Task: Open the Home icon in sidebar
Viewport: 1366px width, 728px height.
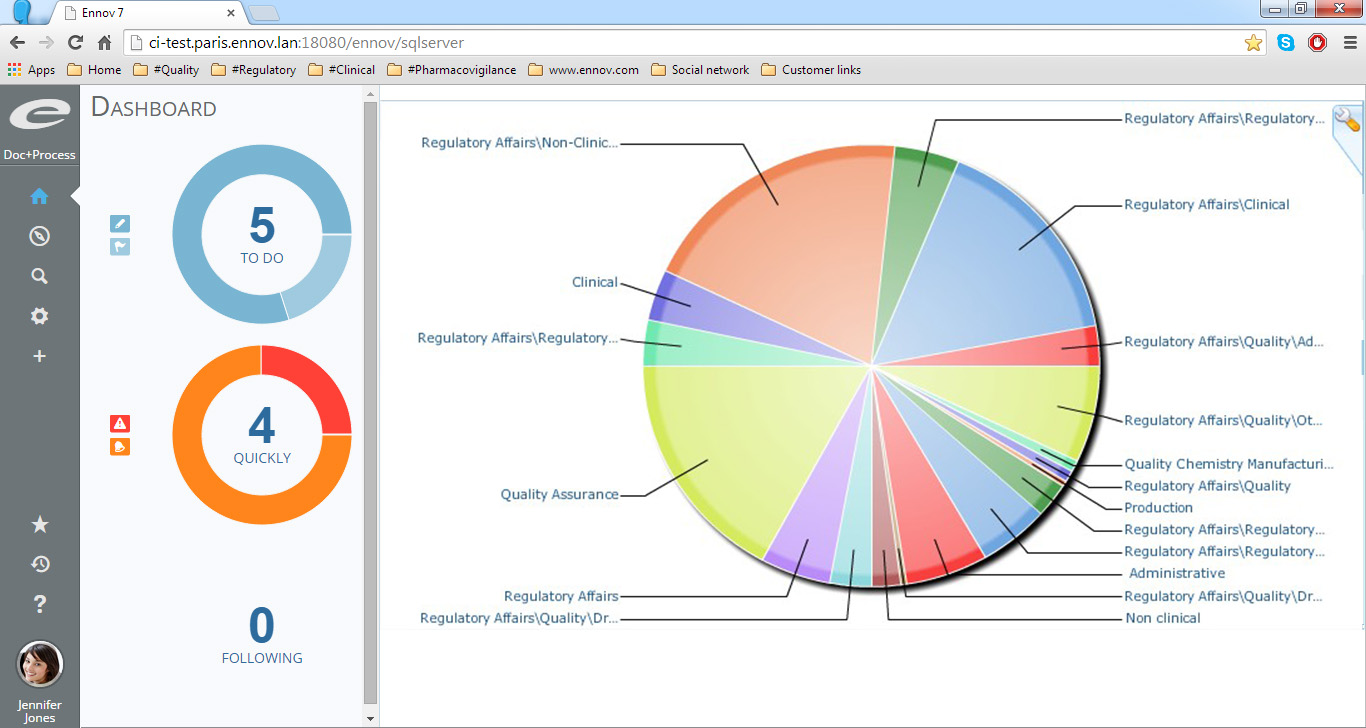Action: (x=39, y=196)
